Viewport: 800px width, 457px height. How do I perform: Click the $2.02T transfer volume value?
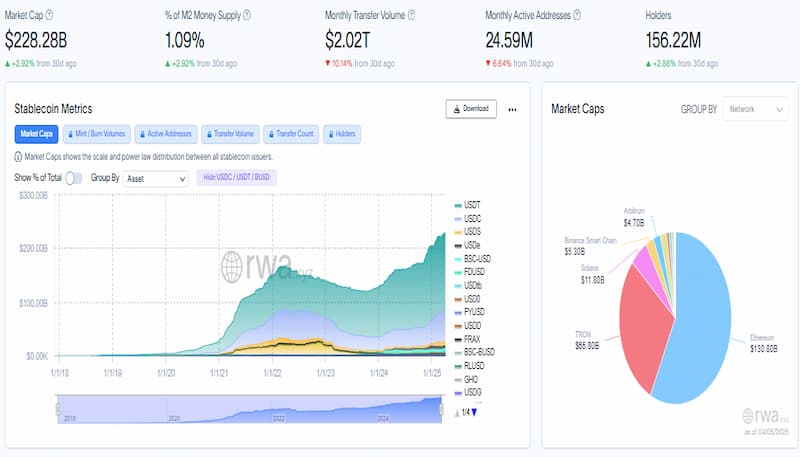(347, 40)
